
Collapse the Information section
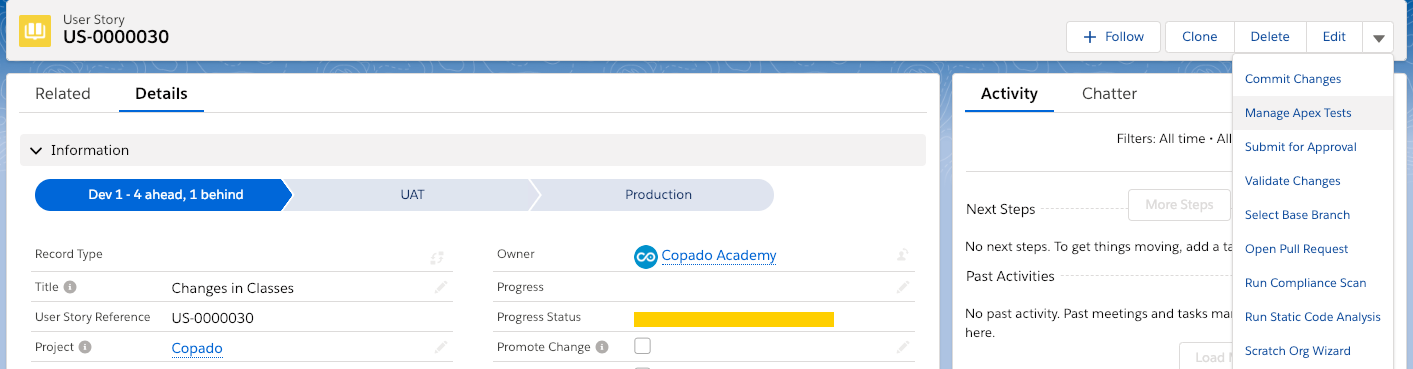click(x=36, y=150)
